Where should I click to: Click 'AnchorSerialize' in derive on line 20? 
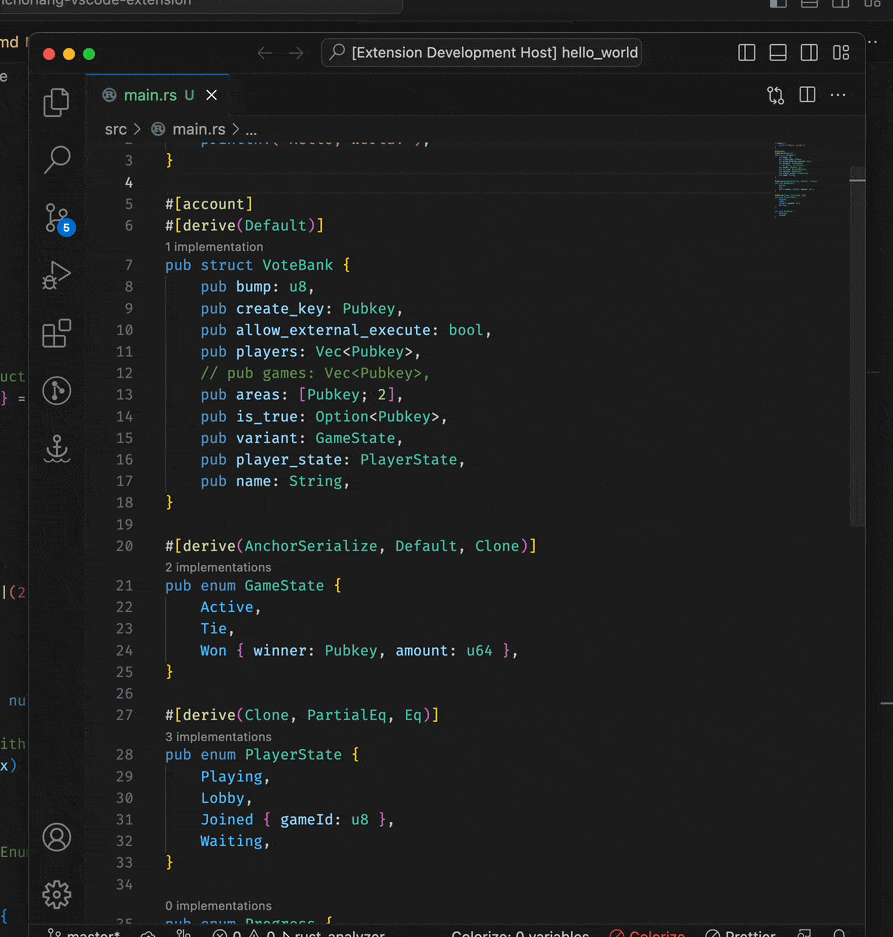(x=311, y=546)
